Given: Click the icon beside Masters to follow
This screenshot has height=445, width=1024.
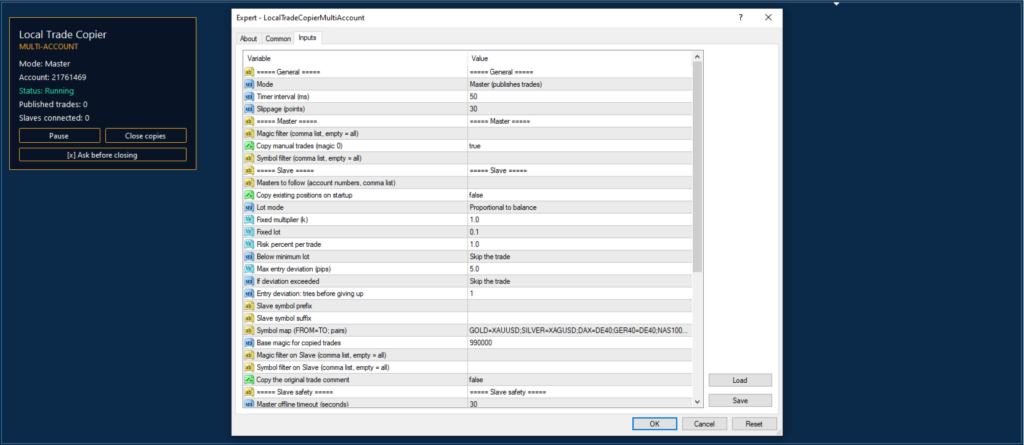Looking at the screenshot, I should click(249, 183).
